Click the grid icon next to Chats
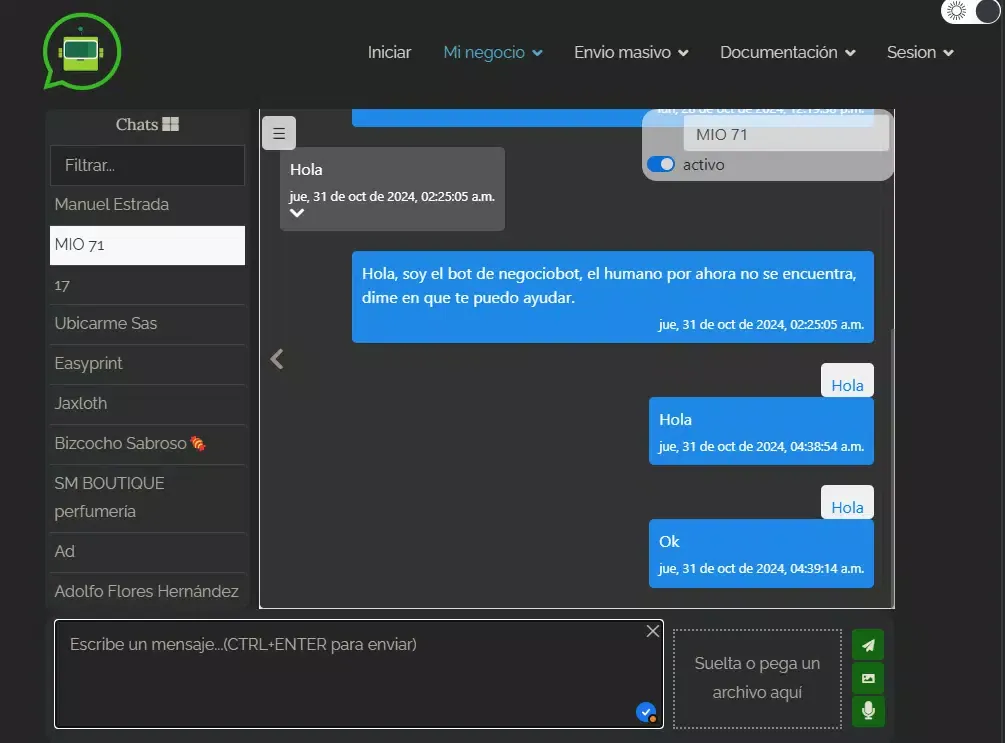 171,124
